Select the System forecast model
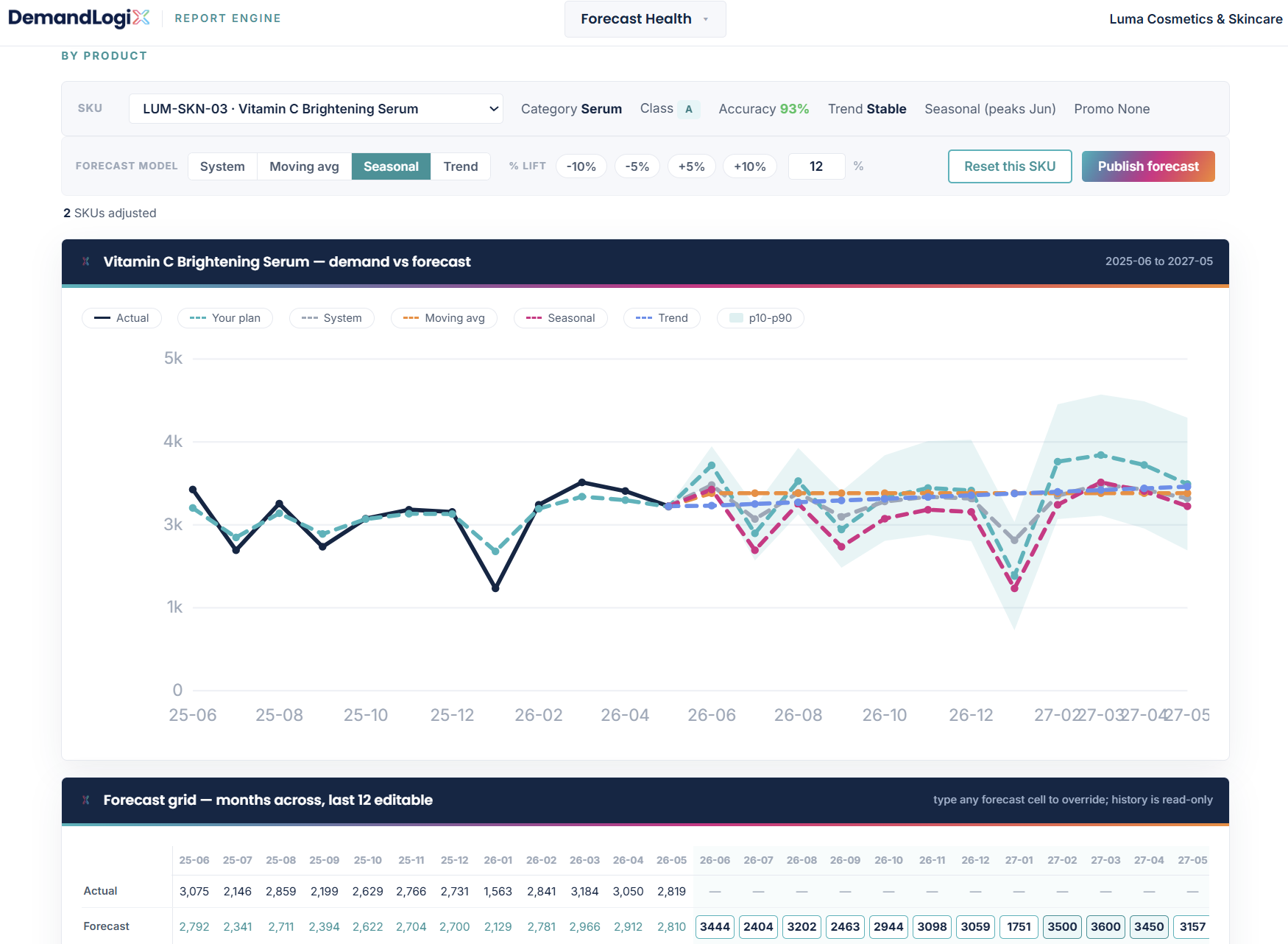Image resolution: width=1288 pixels, height=944 pixels. pyautogui.click(x=222, y=166)
